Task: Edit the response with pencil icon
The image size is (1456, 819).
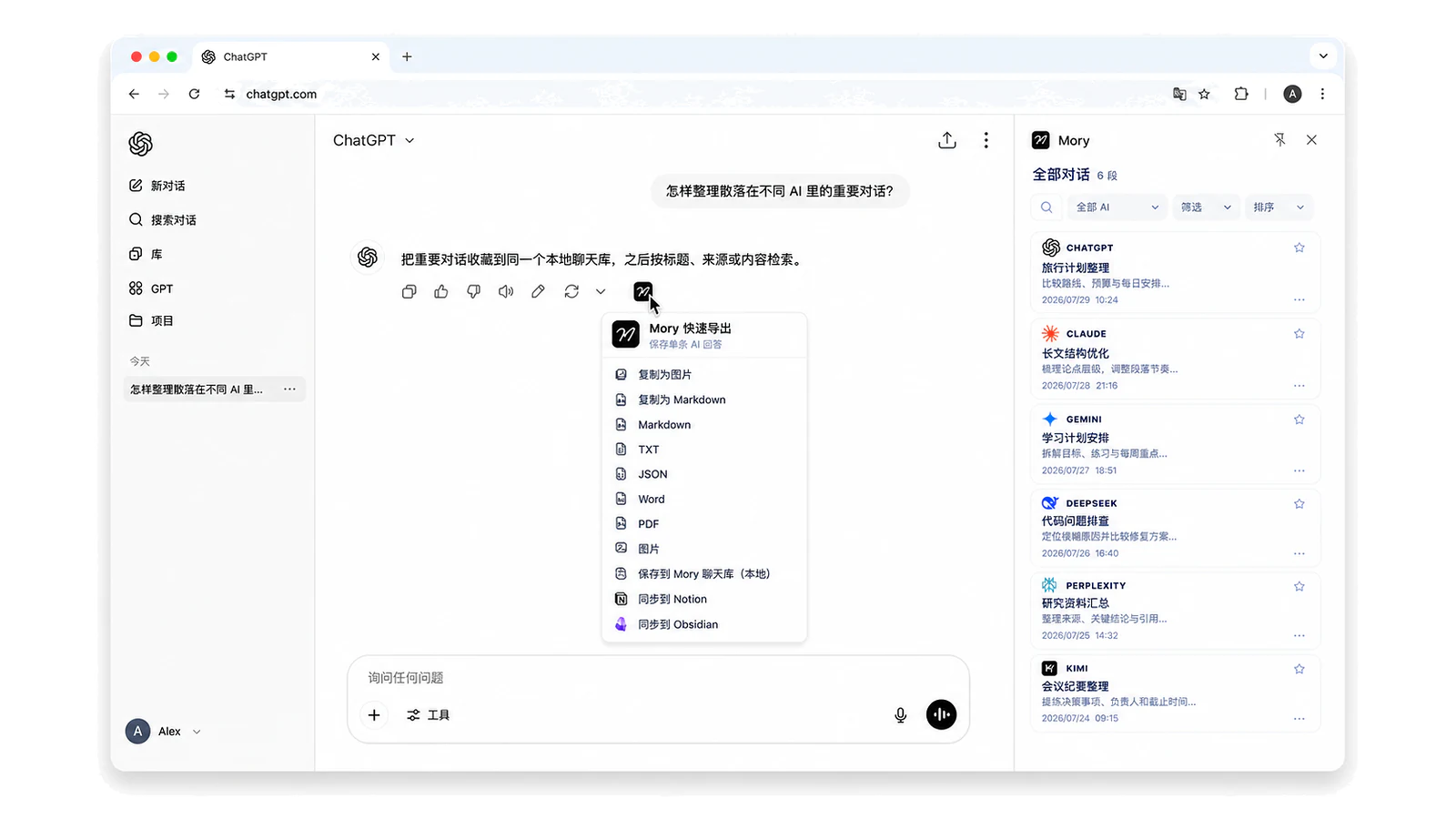Action: pyautogui.click(x=539, y=291)
